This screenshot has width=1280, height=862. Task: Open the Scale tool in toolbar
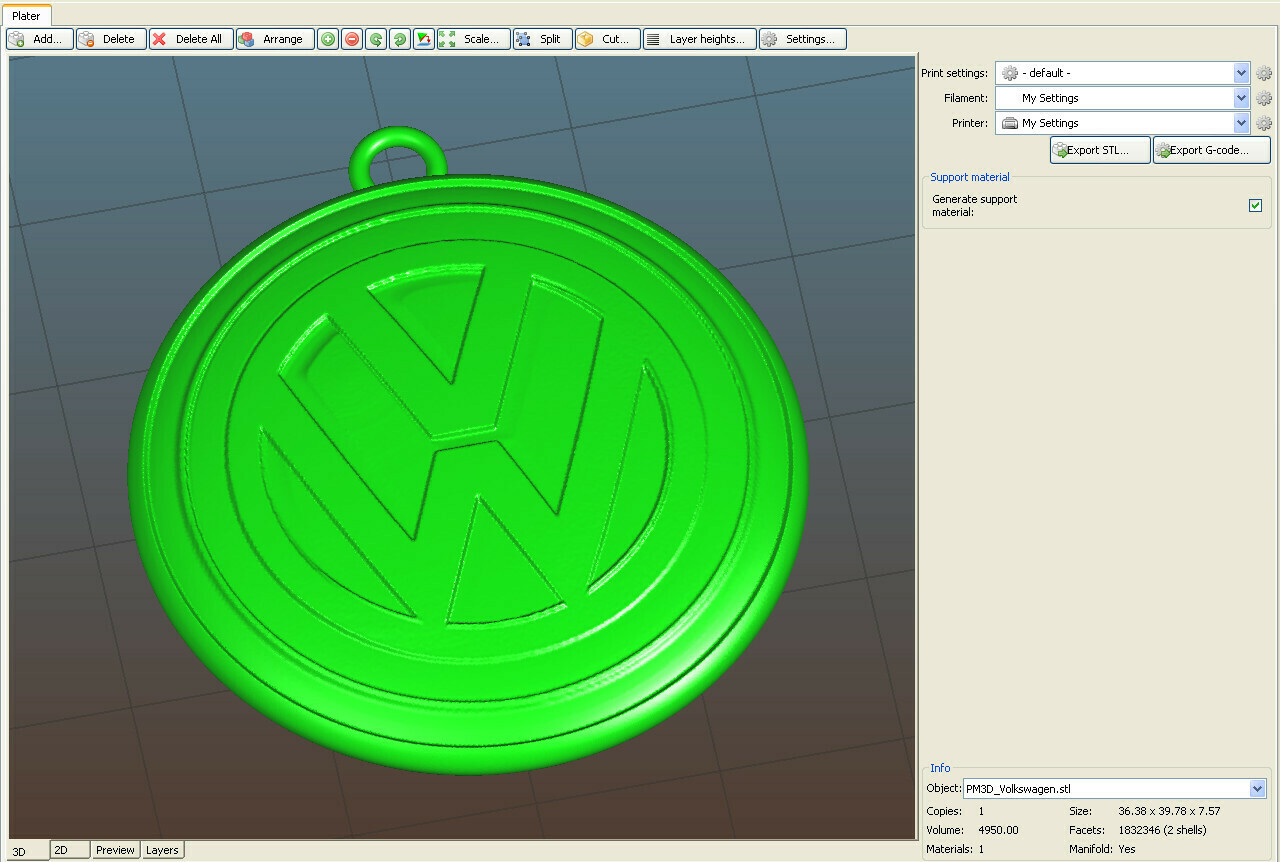point(473,39)
